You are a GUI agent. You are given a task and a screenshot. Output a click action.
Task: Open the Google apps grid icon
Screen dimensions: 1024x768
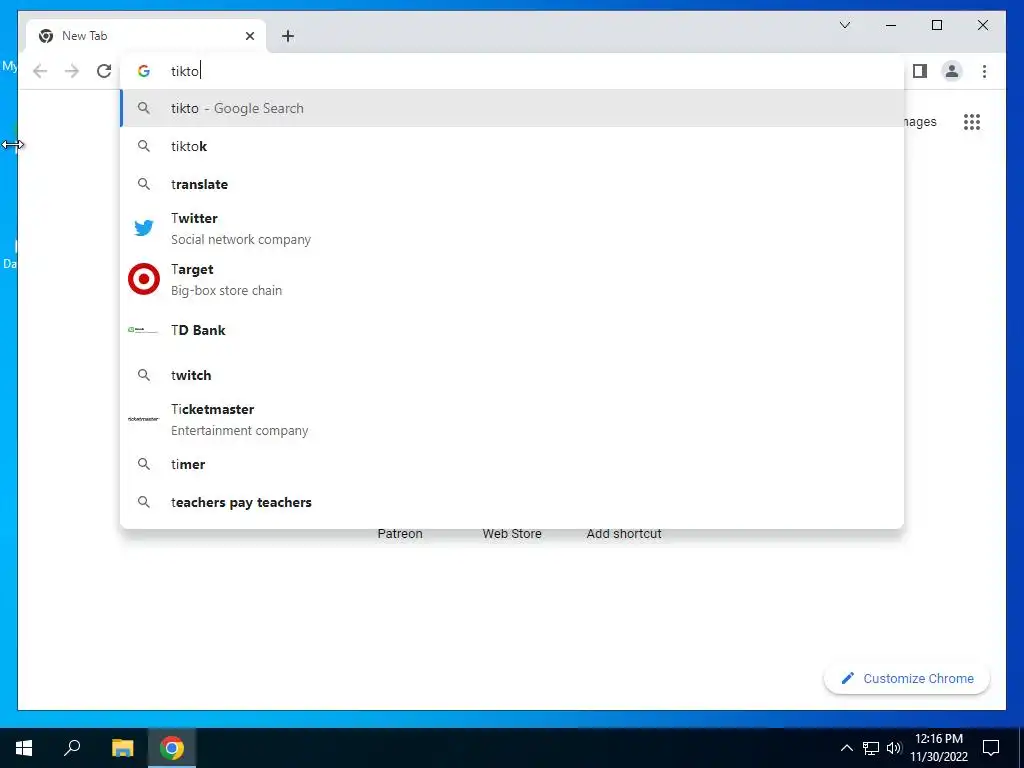coord(972,122)
